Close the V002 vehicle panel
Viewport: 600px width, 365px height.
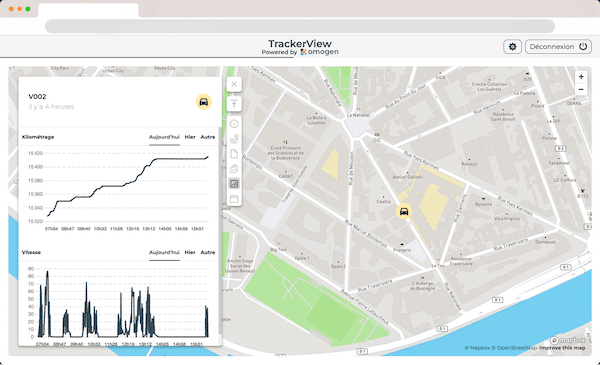click(x=234, y=85)
